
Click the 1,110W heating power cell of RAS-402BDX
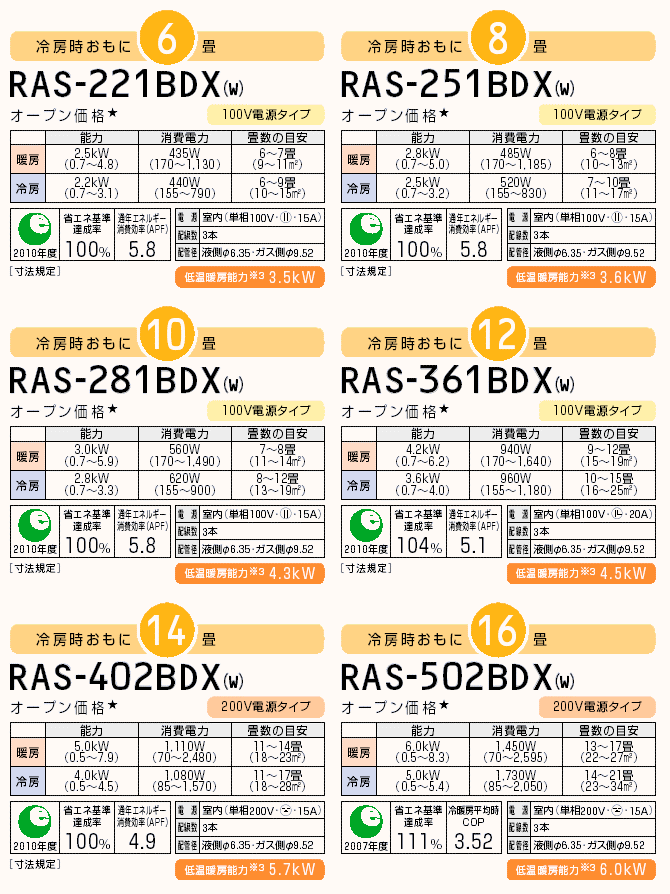(185, 751)
